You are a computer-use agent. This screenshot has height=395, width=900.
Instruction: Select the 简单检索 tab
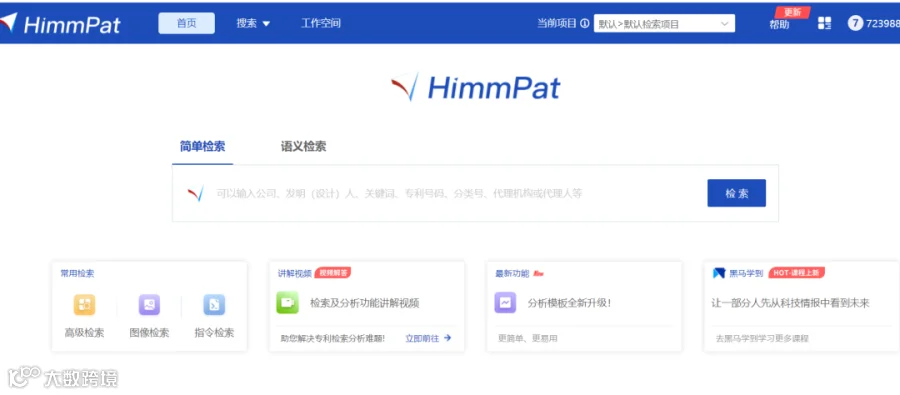pyautogui.click(x=203, y=146)
